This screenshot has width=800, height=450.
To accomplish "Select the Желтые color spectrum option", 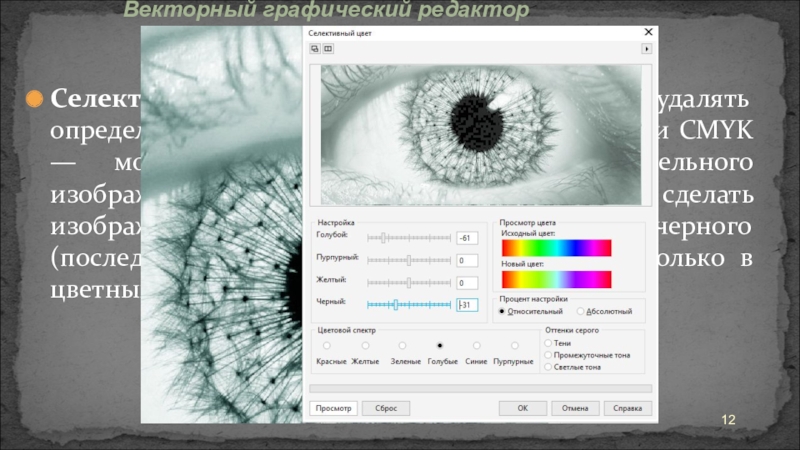I will pos(365,345).
